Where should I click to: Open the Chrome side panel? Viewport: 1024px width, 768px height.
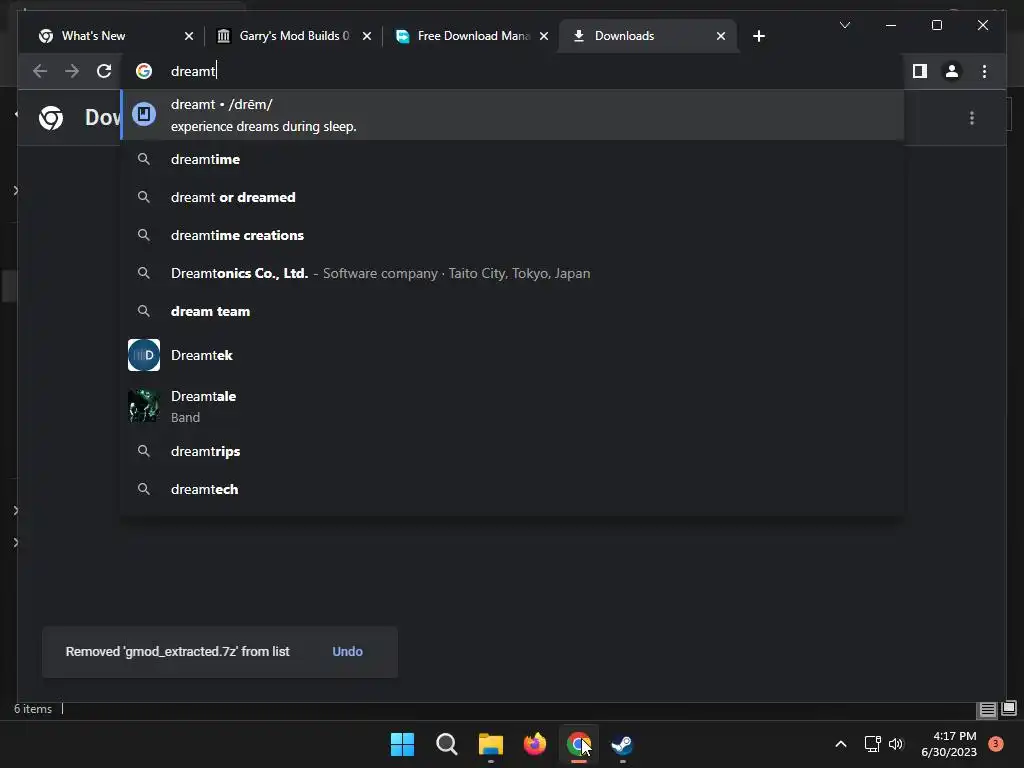pyautogui.click(x=920, y=71)
